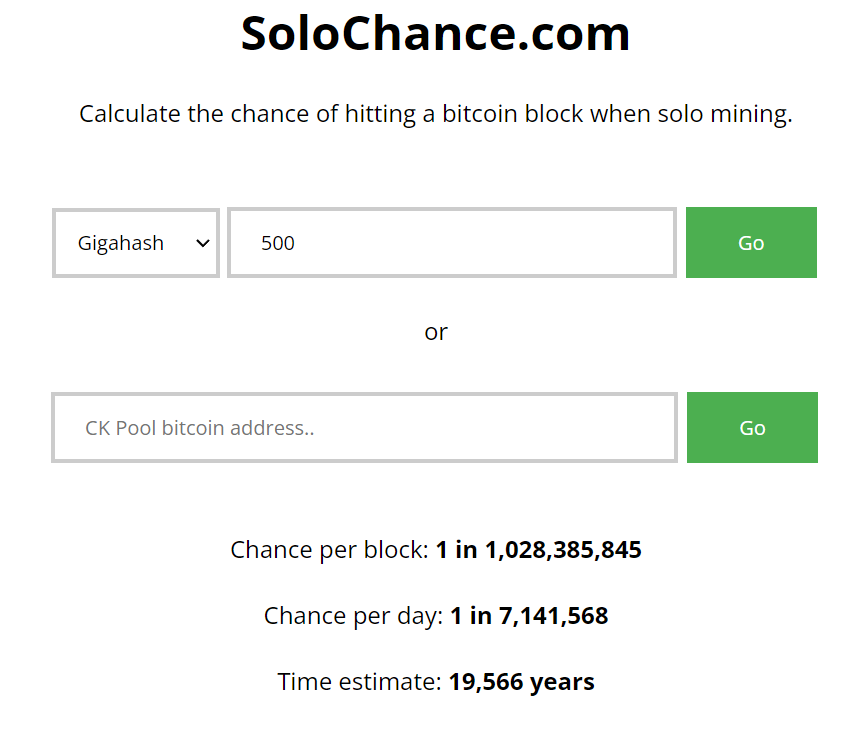Focus the CK Pool bitcoin address field
This screenshot has width=849, height=746.
[364, 428]
